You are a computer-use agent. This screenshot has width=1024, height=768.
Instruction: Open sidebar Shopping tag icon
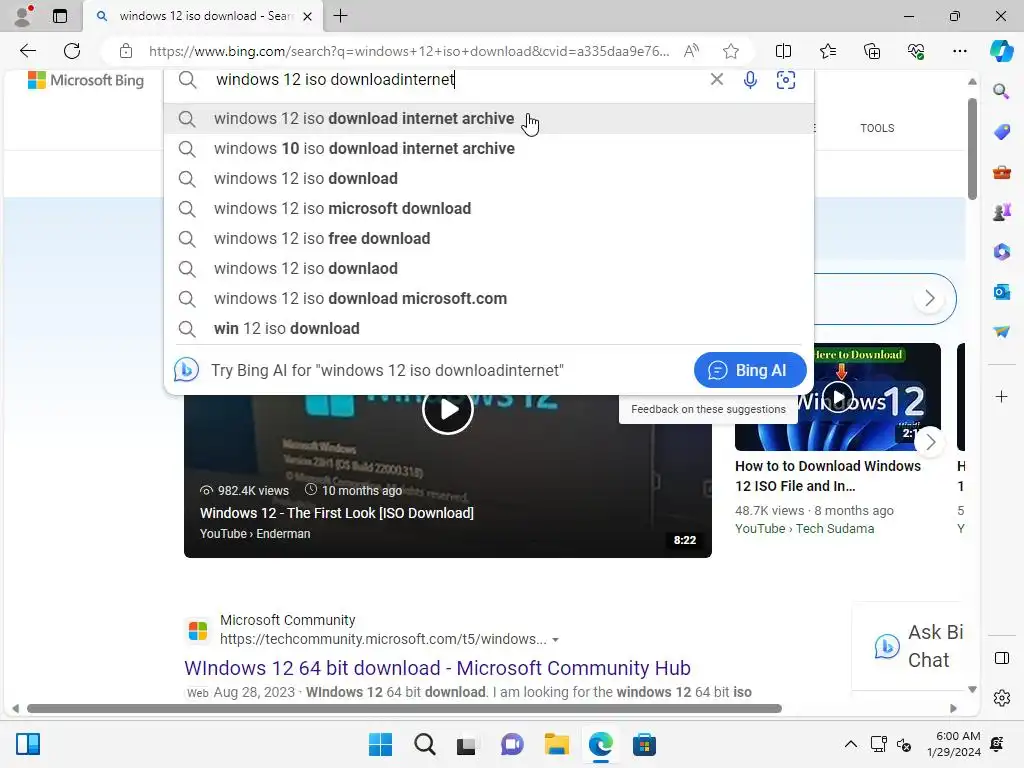point(1001,132)
